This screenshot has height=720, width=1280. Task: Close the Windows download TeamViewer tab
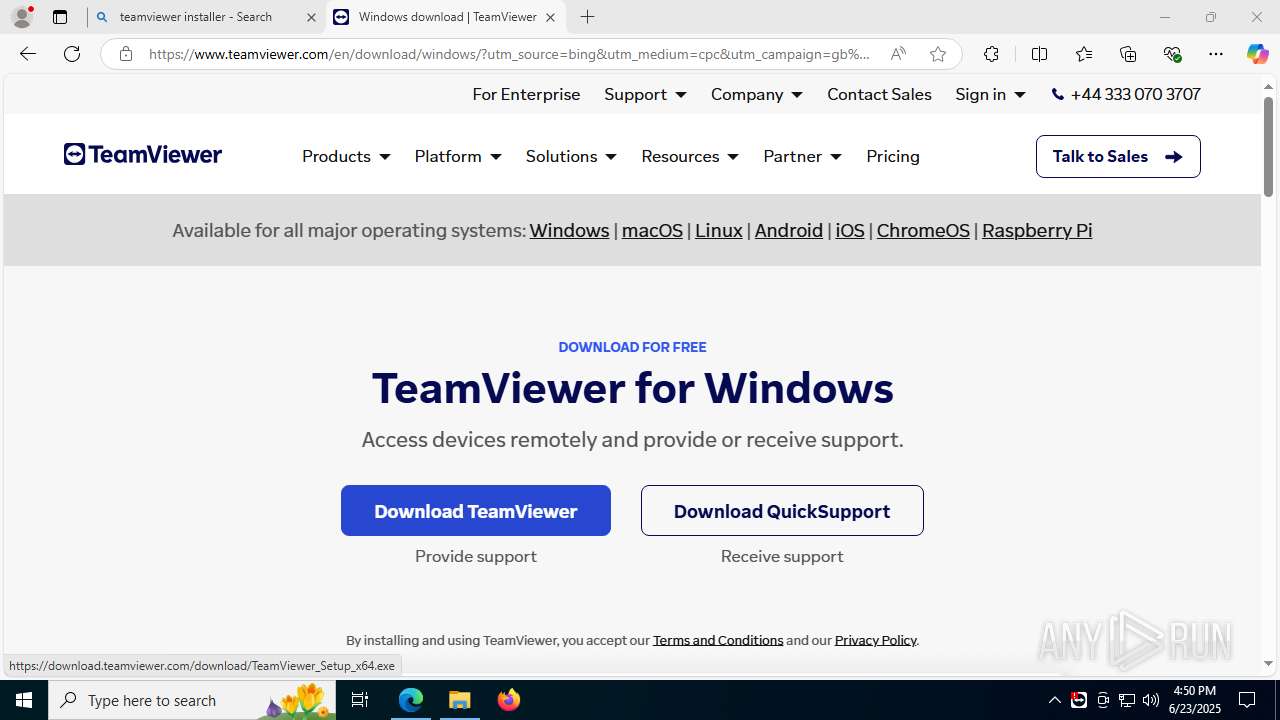pyautogui.click(x=550, y=17)
